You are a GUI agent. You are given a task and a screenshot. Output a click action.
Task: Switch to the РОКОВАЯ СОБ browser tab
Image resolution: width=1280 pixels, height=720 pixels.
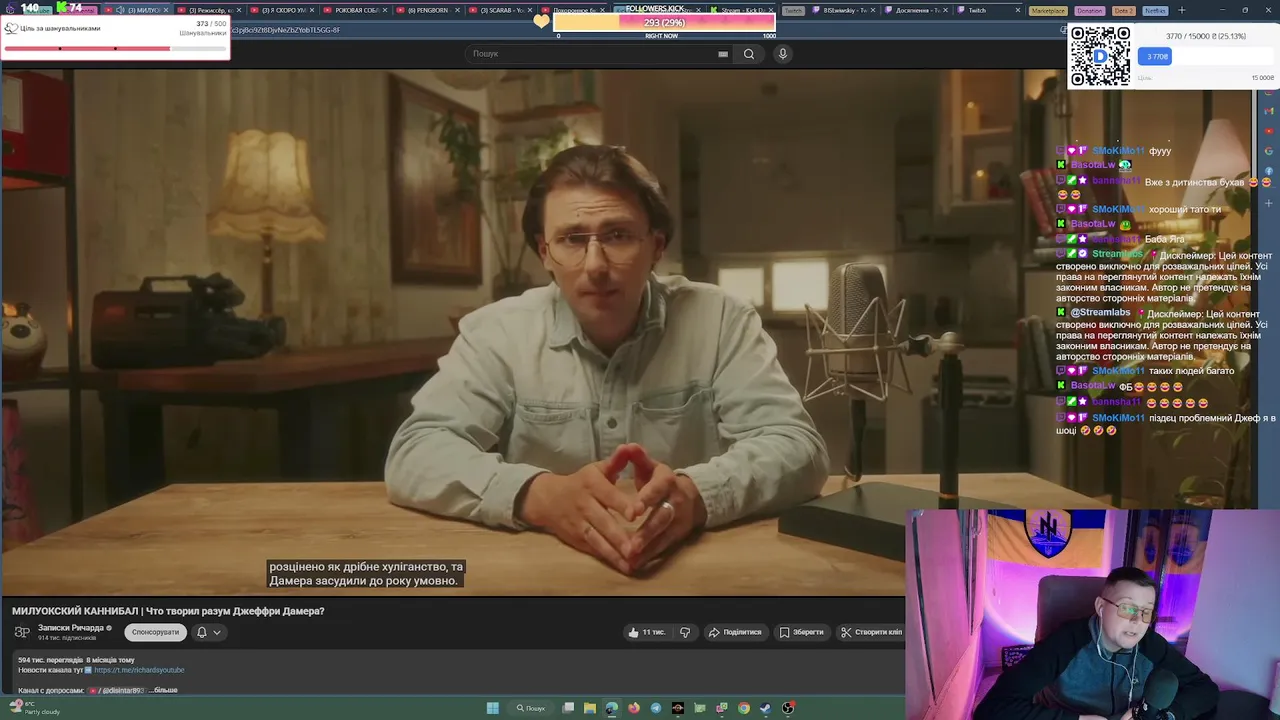pyautogui.click(x=357, y=10)
